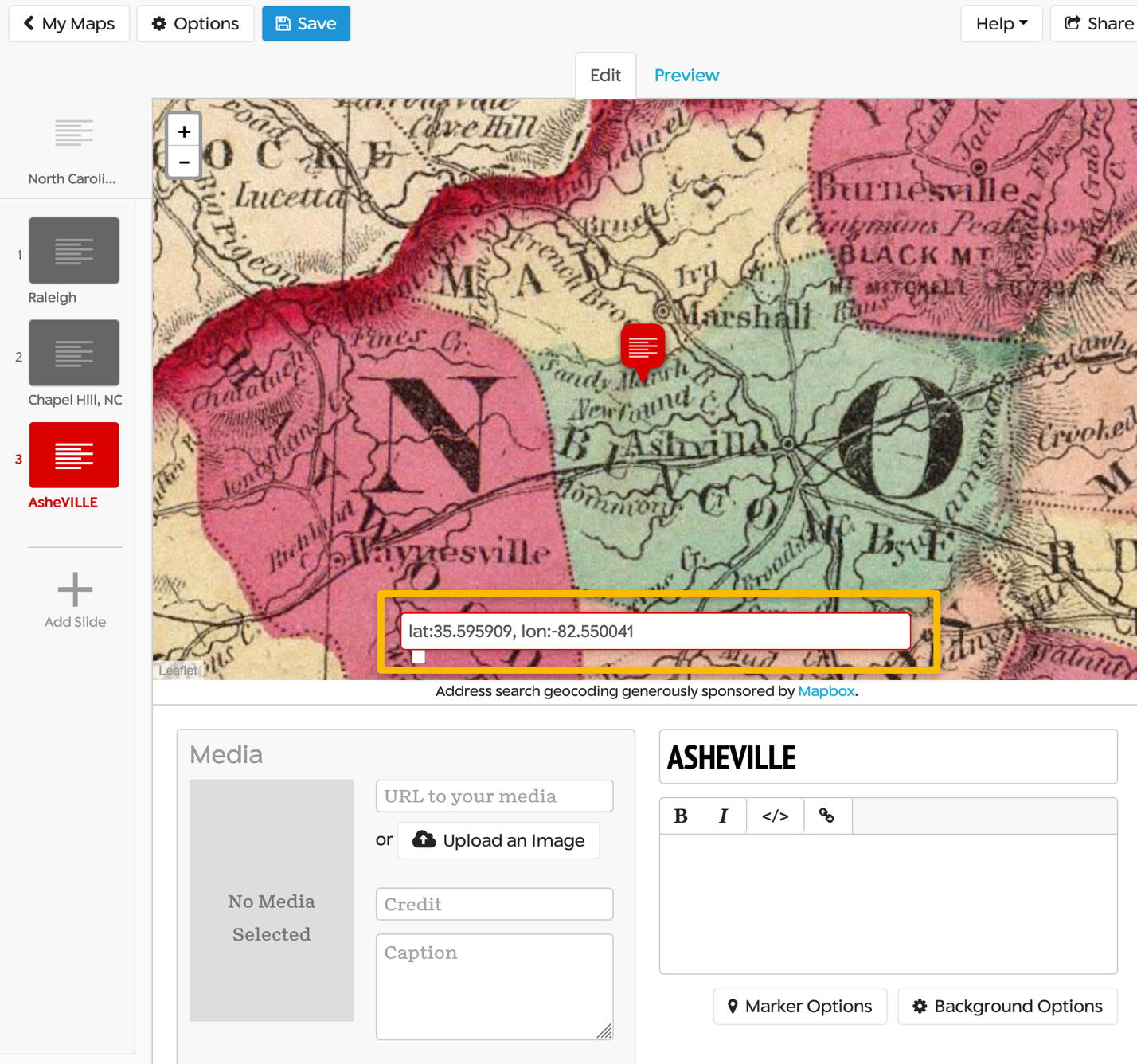
Task: Open Marker Options for the Asheville slide
Action: click(x=799, y=1006)
